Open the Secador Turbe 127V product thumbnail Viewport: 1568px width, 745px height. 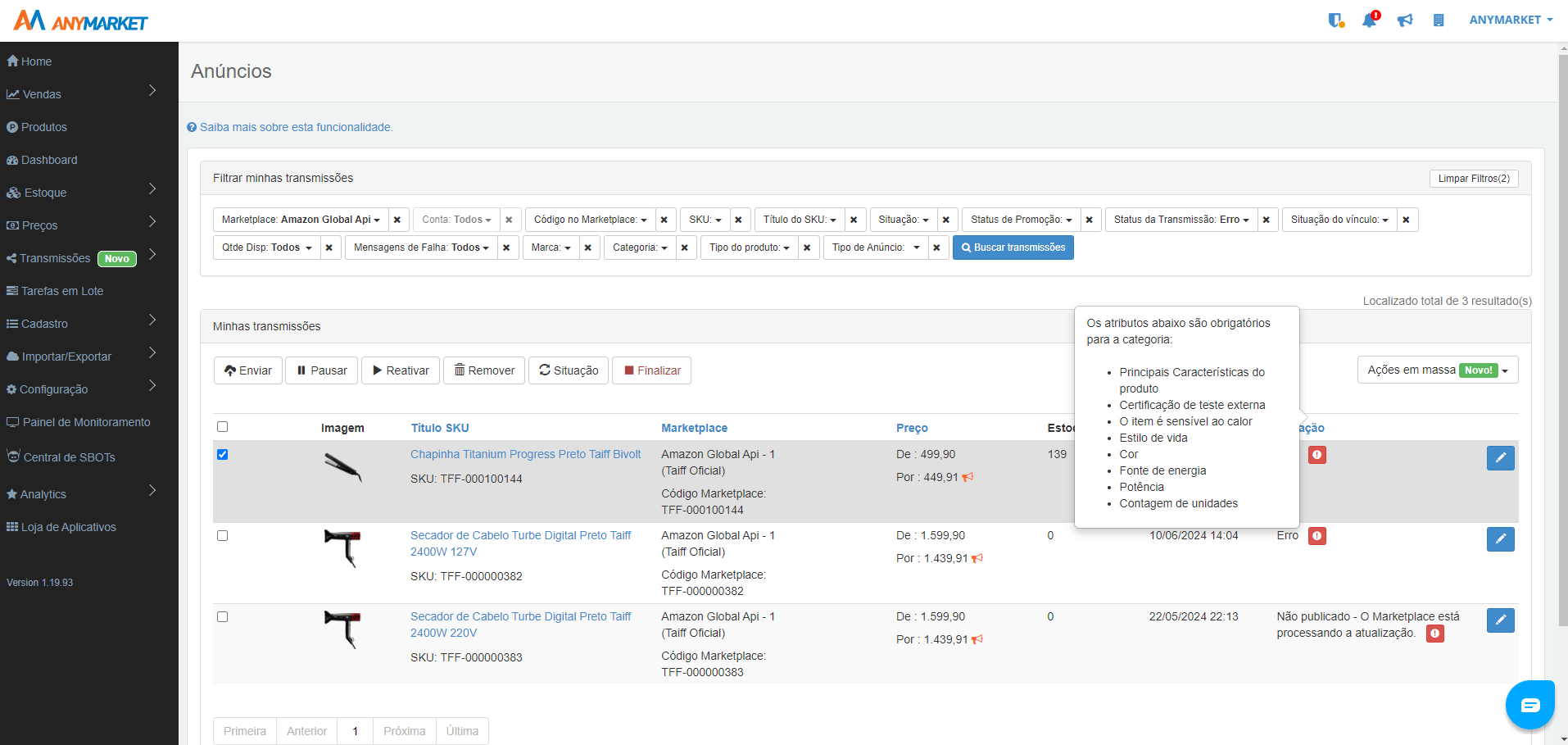pos(343,548)
